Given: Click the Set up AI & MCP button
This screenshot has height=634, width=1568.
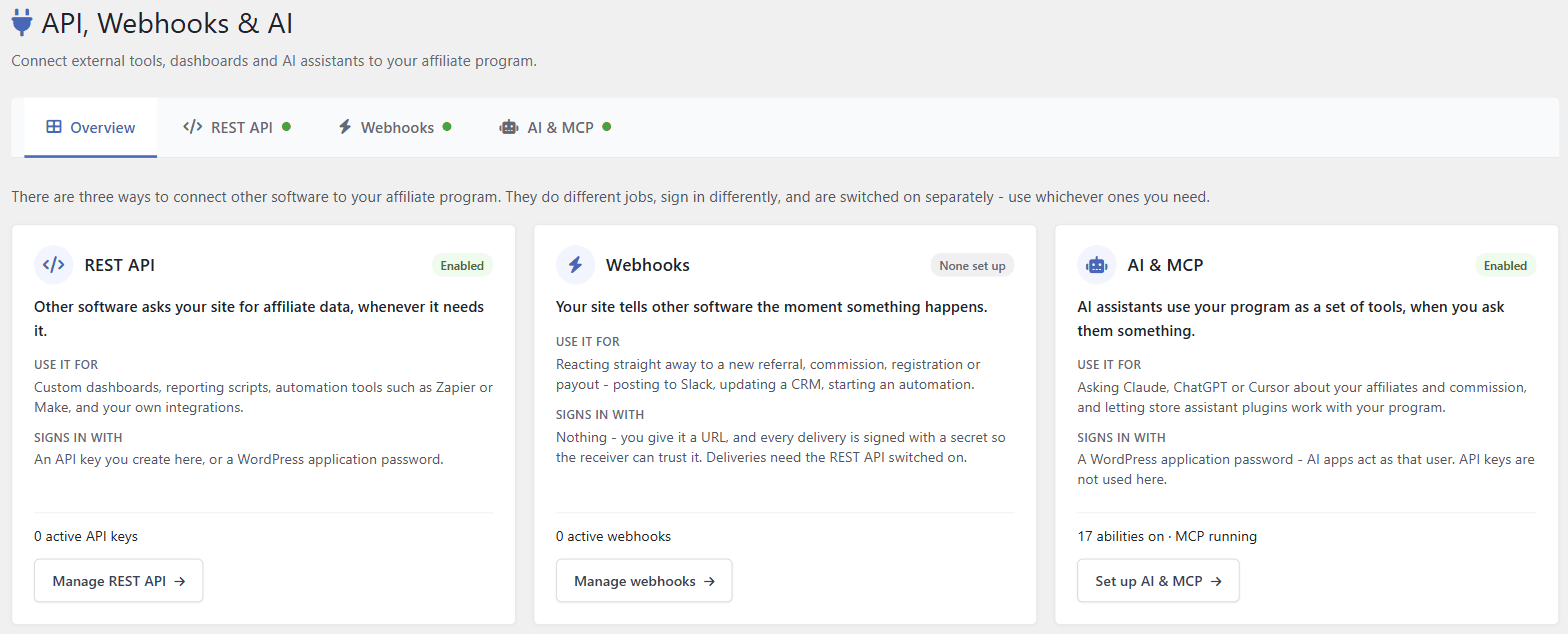Looking at the screenshot, I should (x=1158, y=580).
